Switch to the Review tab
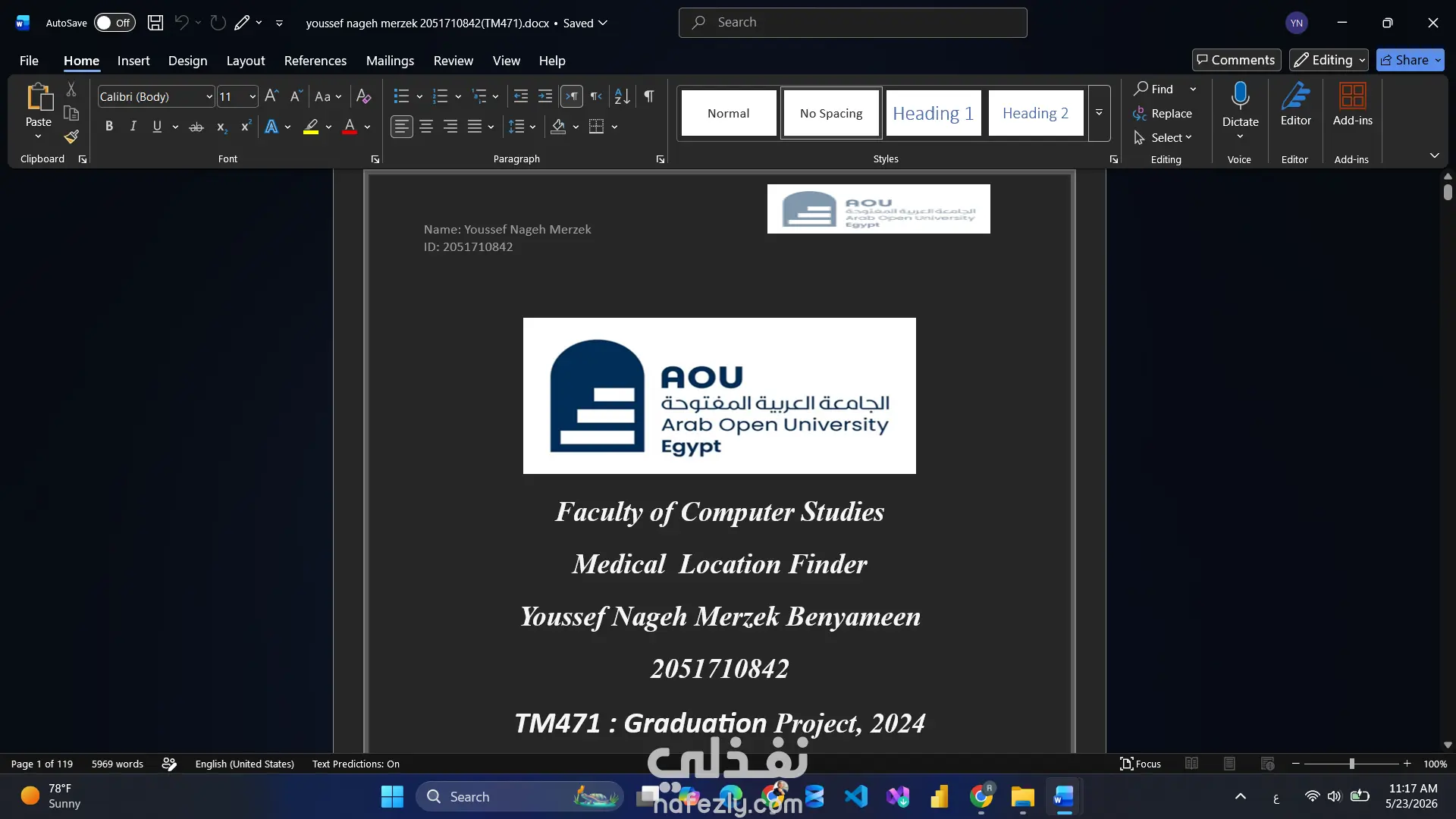 click(453, 61)
